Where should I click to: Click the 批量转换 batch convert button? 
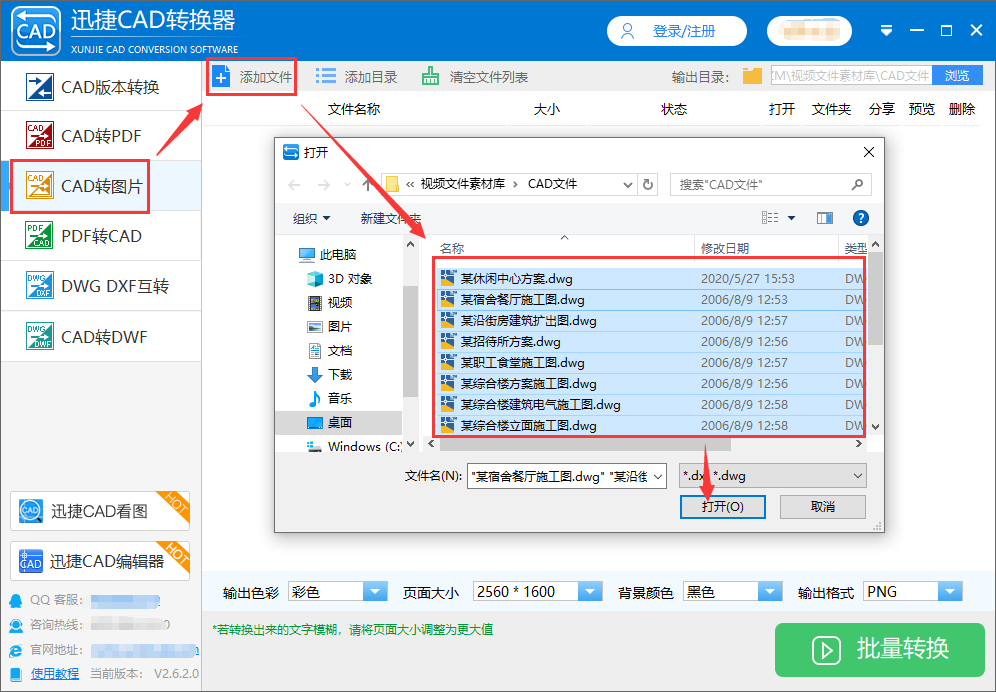[880, 649]
